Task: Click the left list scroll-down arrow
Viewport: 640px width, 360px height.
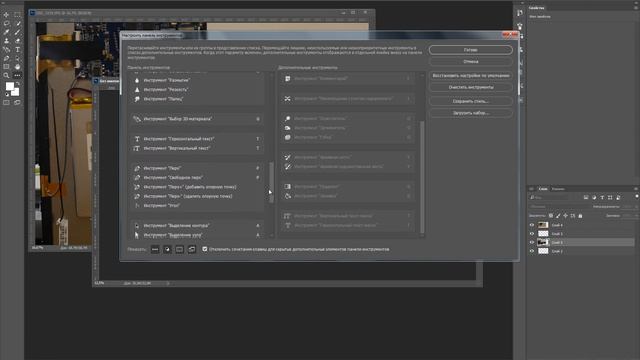Action: point(271,236)
